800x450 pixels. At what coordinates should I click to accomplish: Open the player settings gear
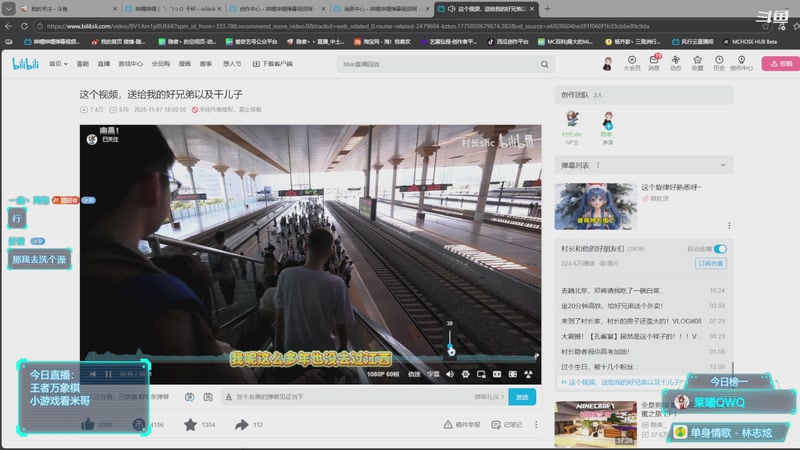465,374
